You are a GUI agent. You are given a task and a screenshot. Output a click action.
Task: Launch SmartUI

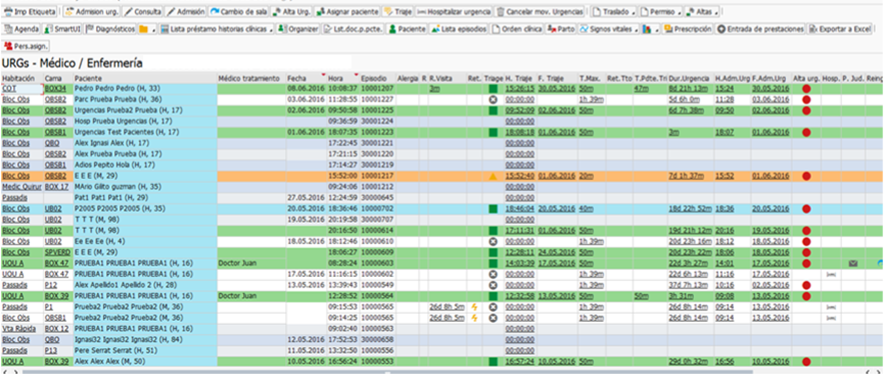tap(62, 29)
